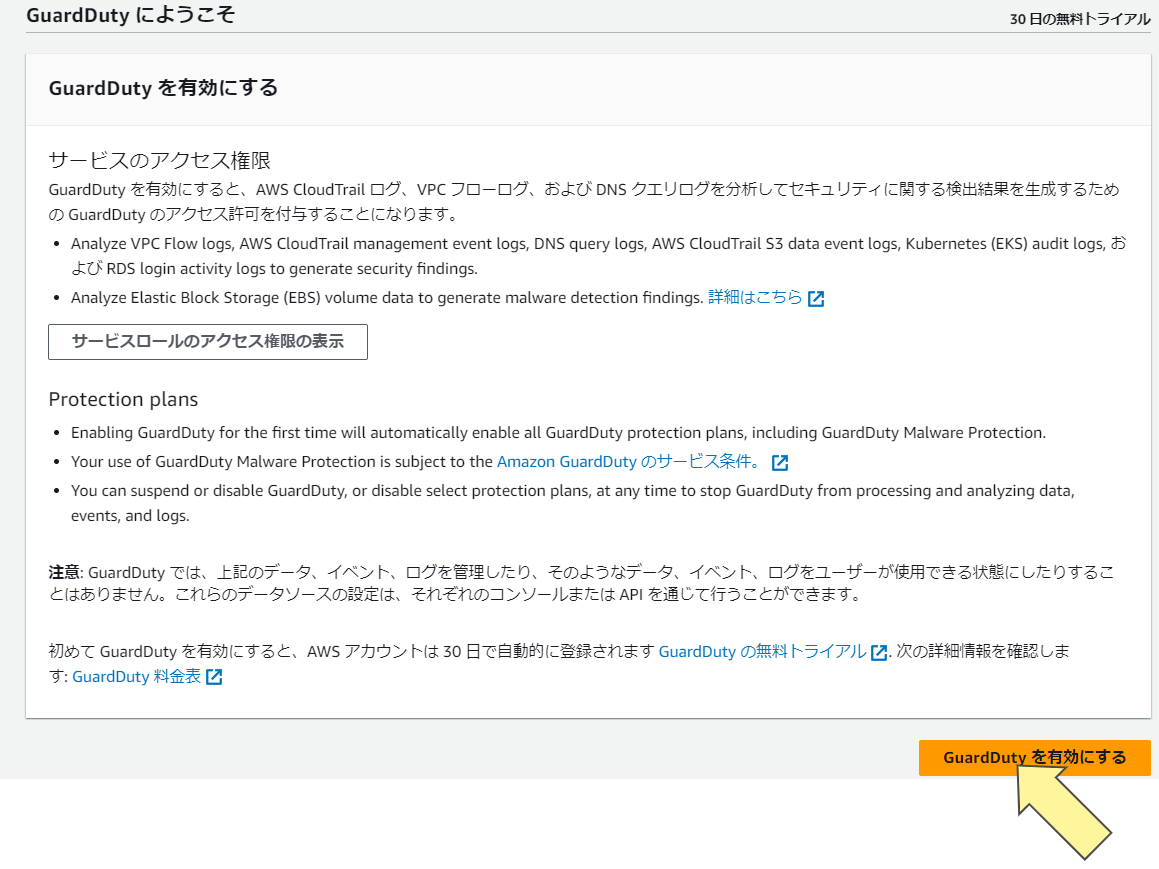Click bullet text starting Analyze VPC Flow logs
This screenshot has height=869, width=1159.
pyautogui.click(x=599, y=256)
